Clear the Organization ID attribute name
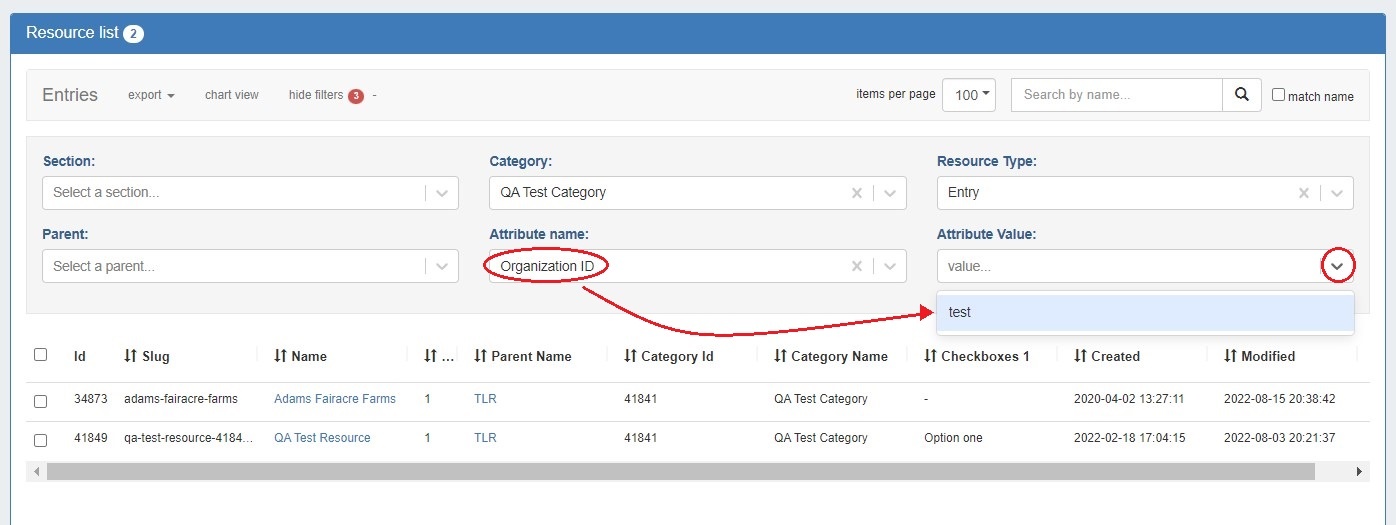1396x525 pixels. [x=856, y=267]
